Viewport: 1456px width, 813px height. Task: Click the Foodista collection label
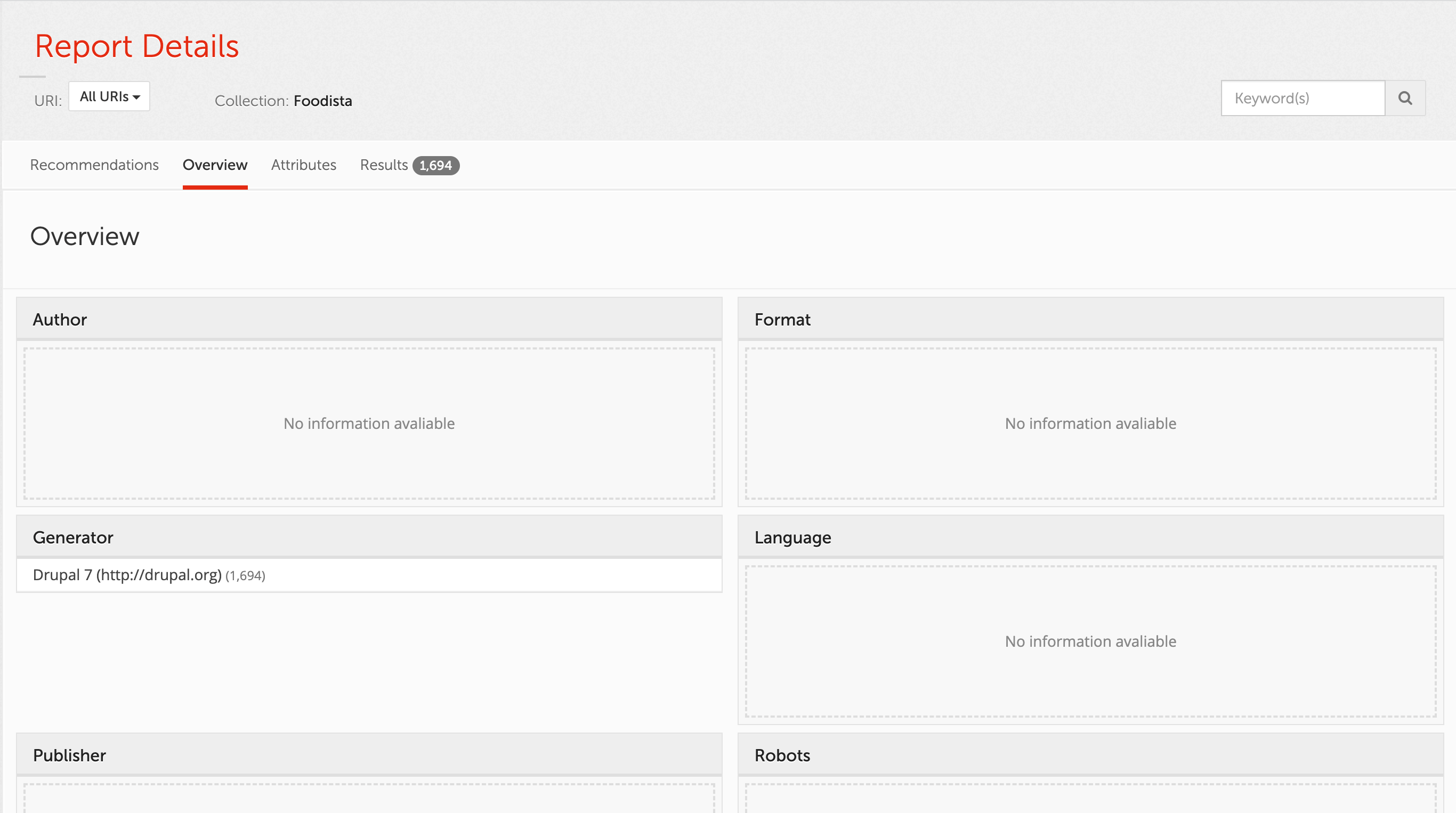323,101
